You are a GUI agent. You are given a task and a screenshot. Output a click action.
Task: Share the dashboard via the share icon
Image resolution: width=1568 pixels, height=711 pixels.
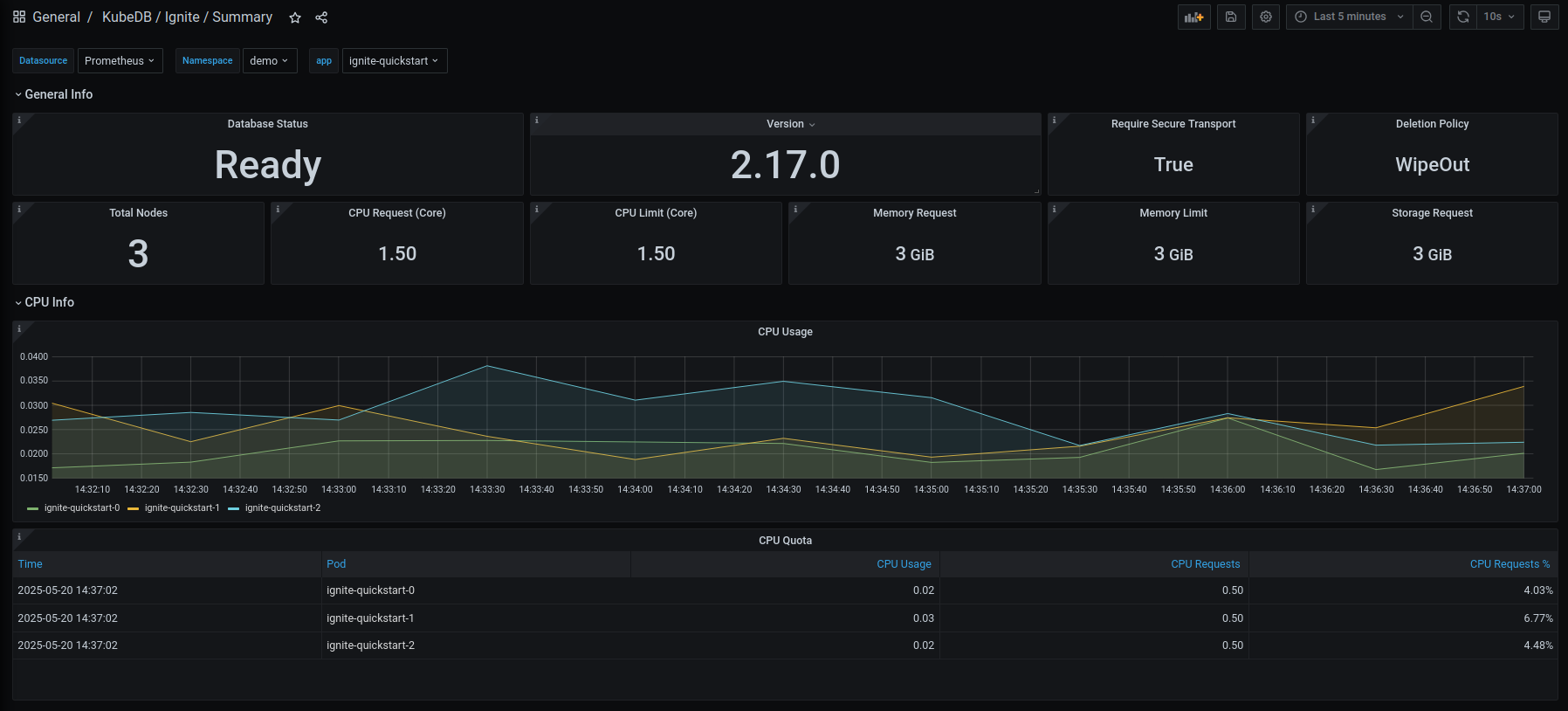[x=321, y=17]
